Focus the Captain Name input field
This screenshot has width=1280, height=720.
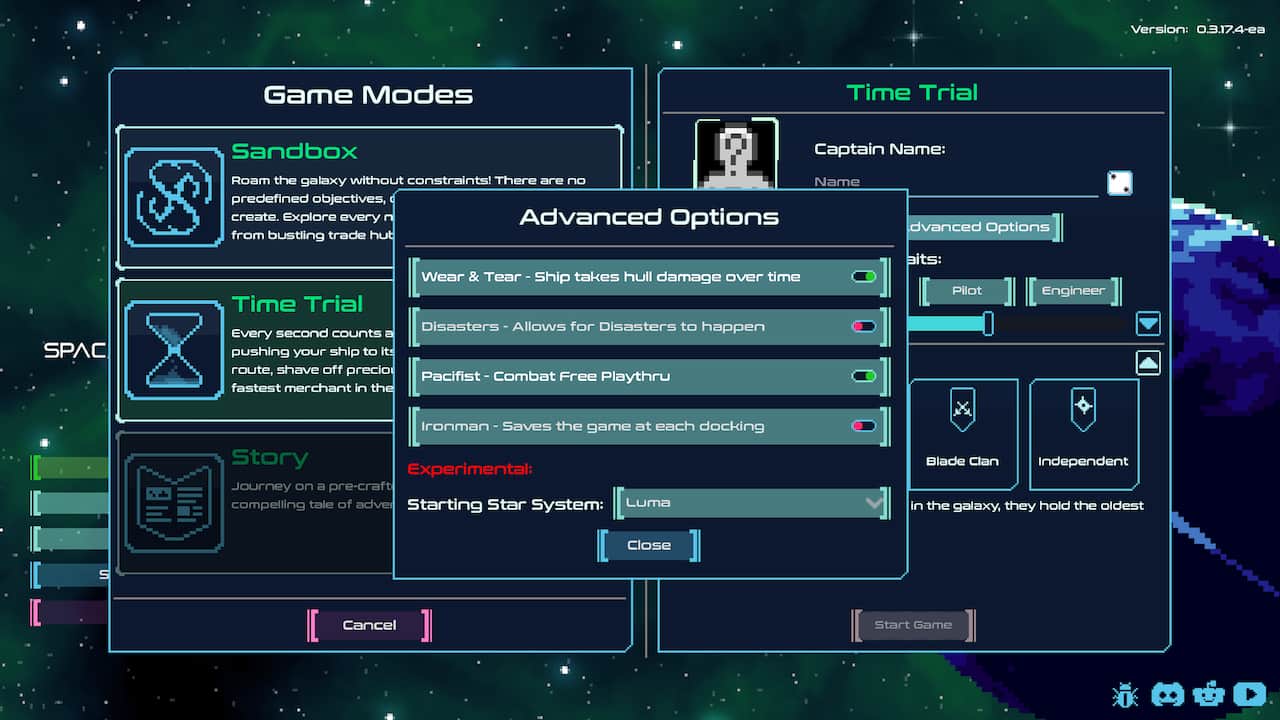pos(956,183)
